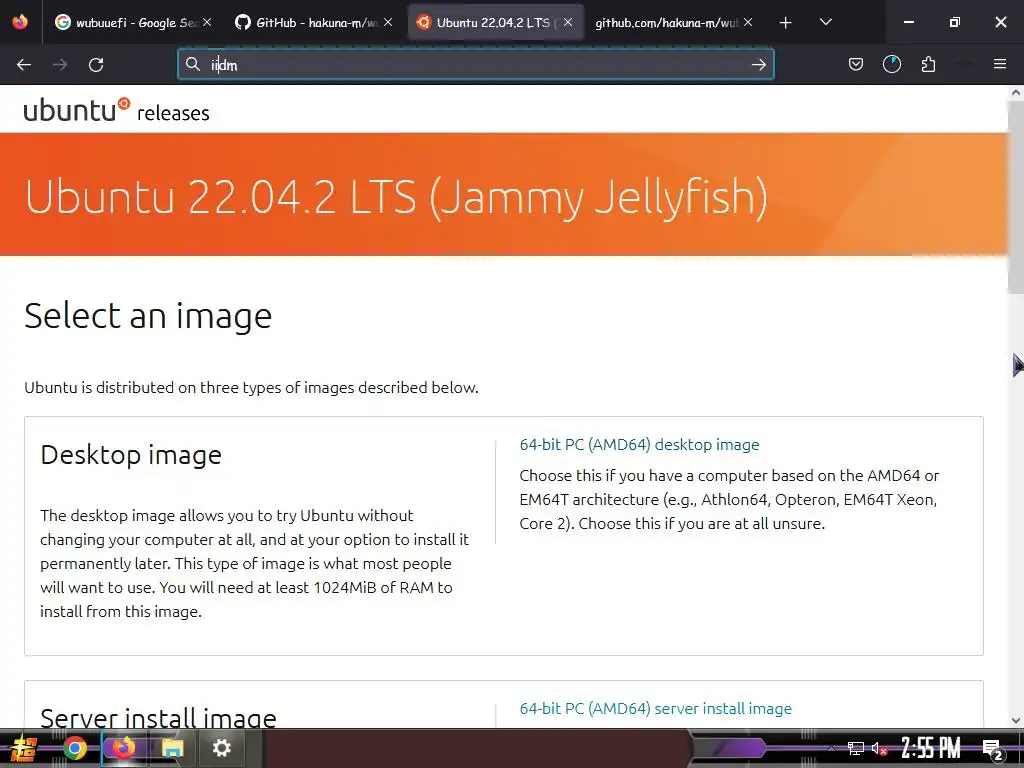Close the GitHub hakuna-m tab

(x=388, y=22)
